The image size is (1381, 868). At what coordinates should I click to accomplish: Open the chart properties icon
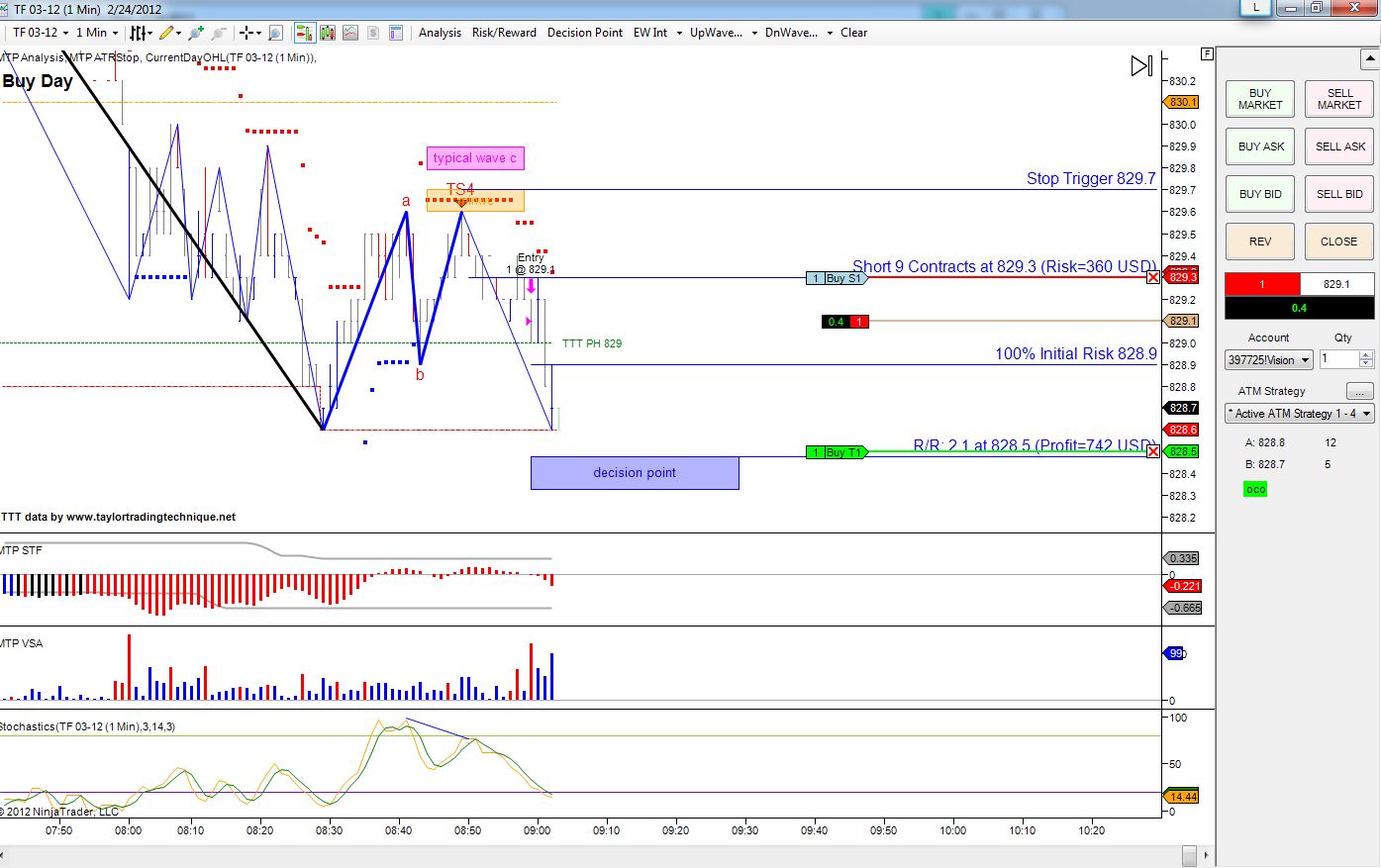point(396,33)
